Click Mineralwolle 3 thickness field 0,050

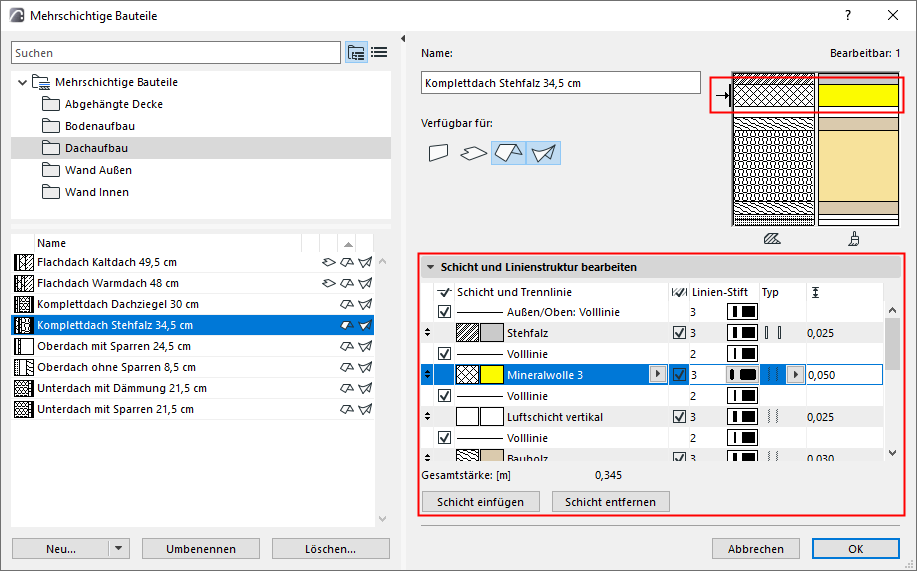pos(844,375)
